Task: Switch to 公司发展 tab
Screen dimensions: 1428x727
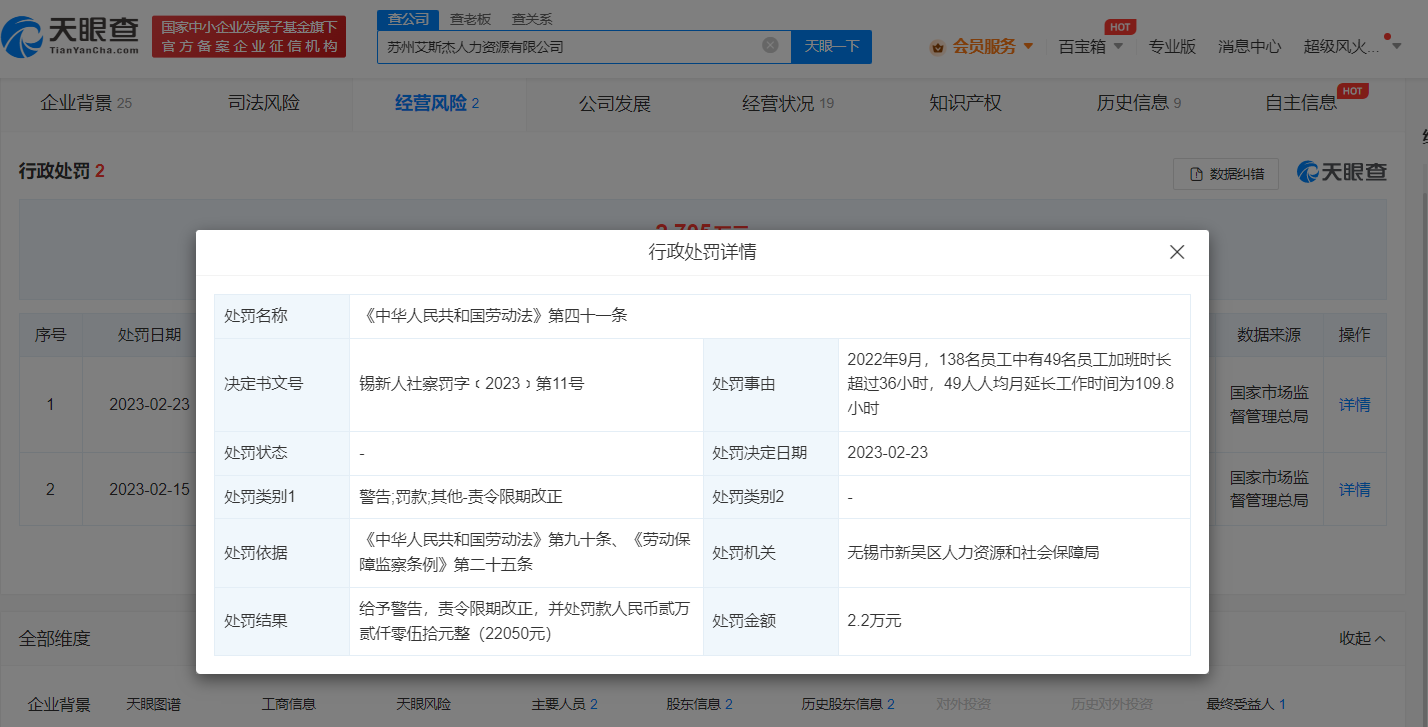Action: [615, 103]
